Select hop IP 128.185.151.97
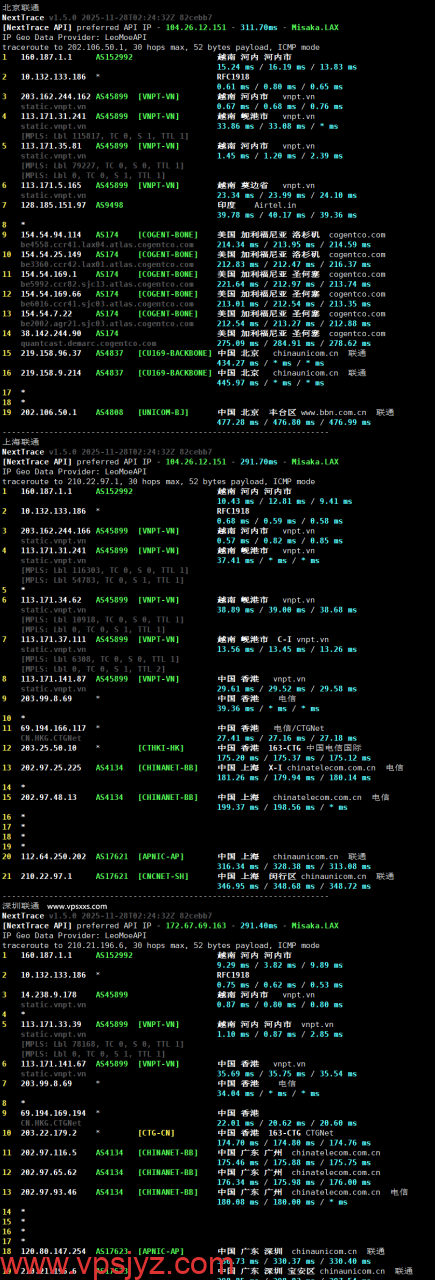 (53, 205)
